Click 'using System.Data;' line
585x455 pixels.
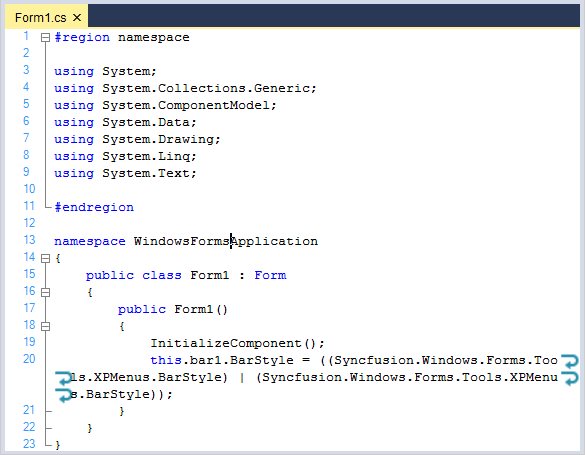pyautogui.click(x=125, y=122)
